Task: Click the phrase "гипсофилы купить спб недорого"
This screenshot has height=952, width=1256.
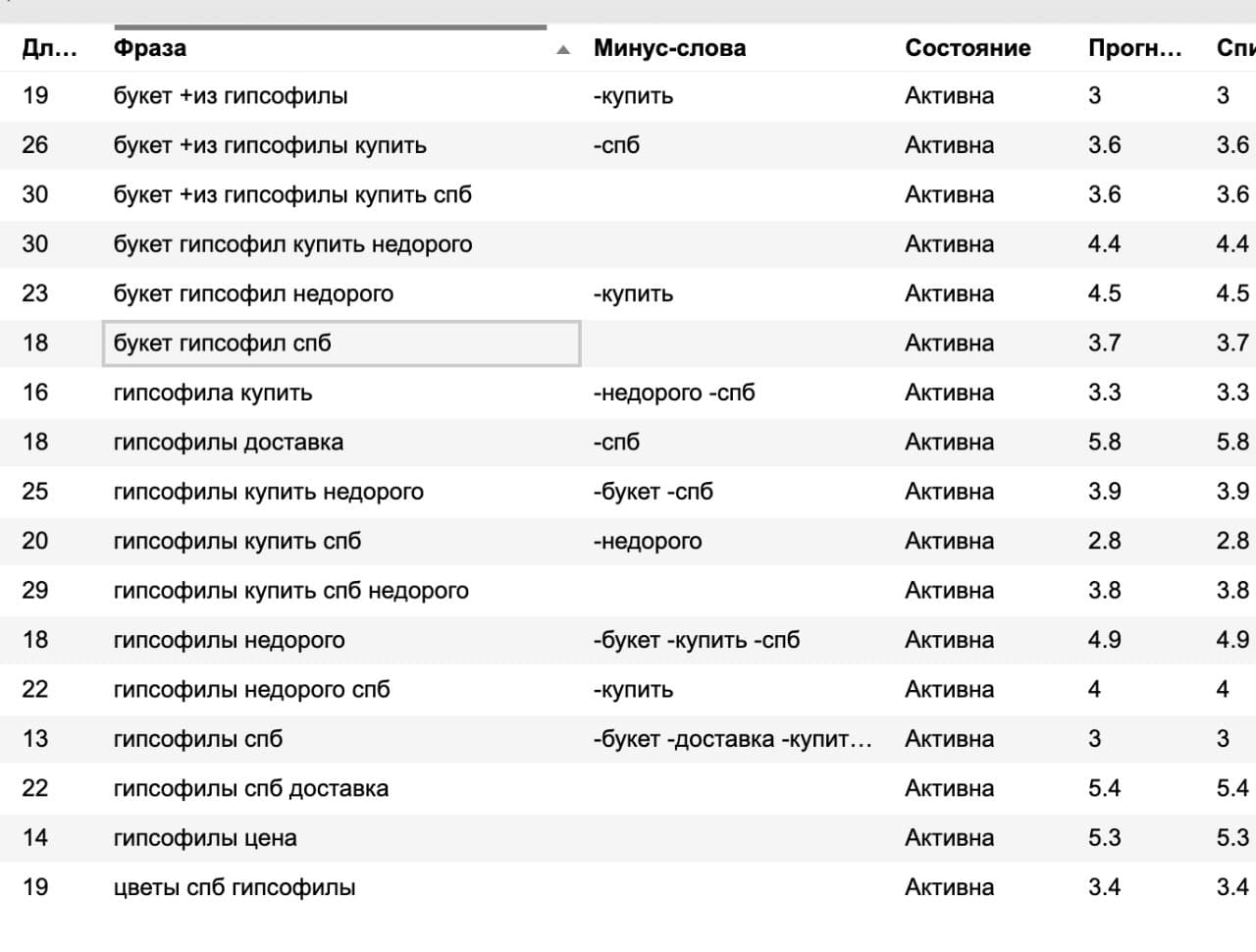Action: tap(290, 591)
